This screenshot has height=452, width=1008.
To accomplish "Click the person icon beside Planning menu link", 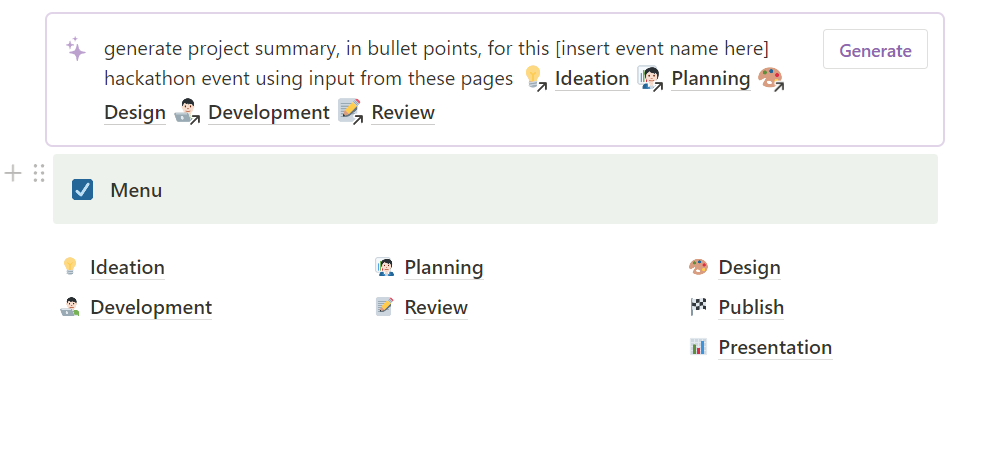I will click(x=384, y=267).
